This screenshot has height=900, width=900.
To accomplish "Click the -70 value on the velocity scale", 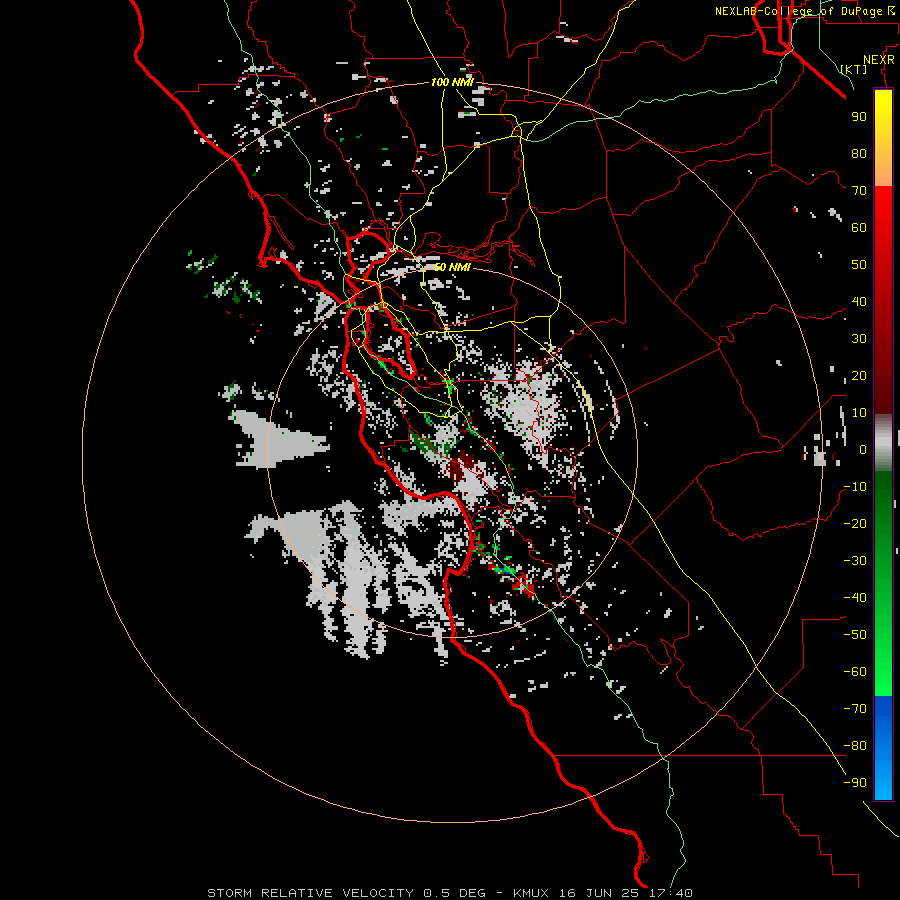I will [x=855, y=709].
